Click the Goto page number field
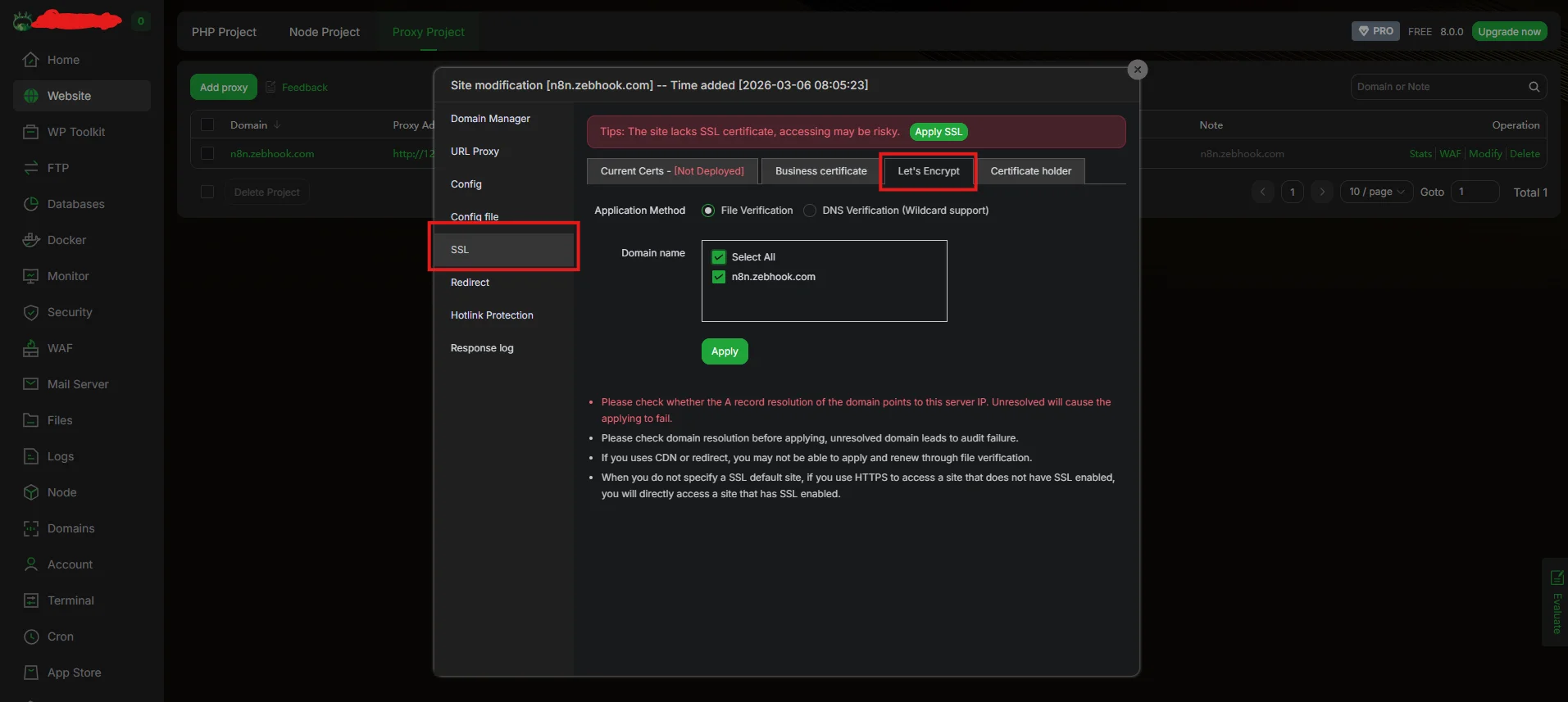This screenshot has width=1568, height=702. pyautogui.click(x=1475, y=192)
